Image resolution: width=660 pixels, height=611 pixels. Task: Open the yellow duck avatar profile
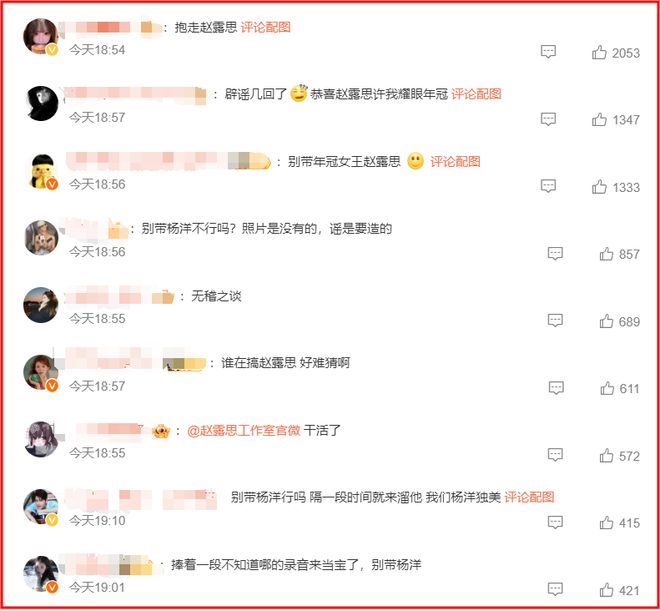coord(43,171)
